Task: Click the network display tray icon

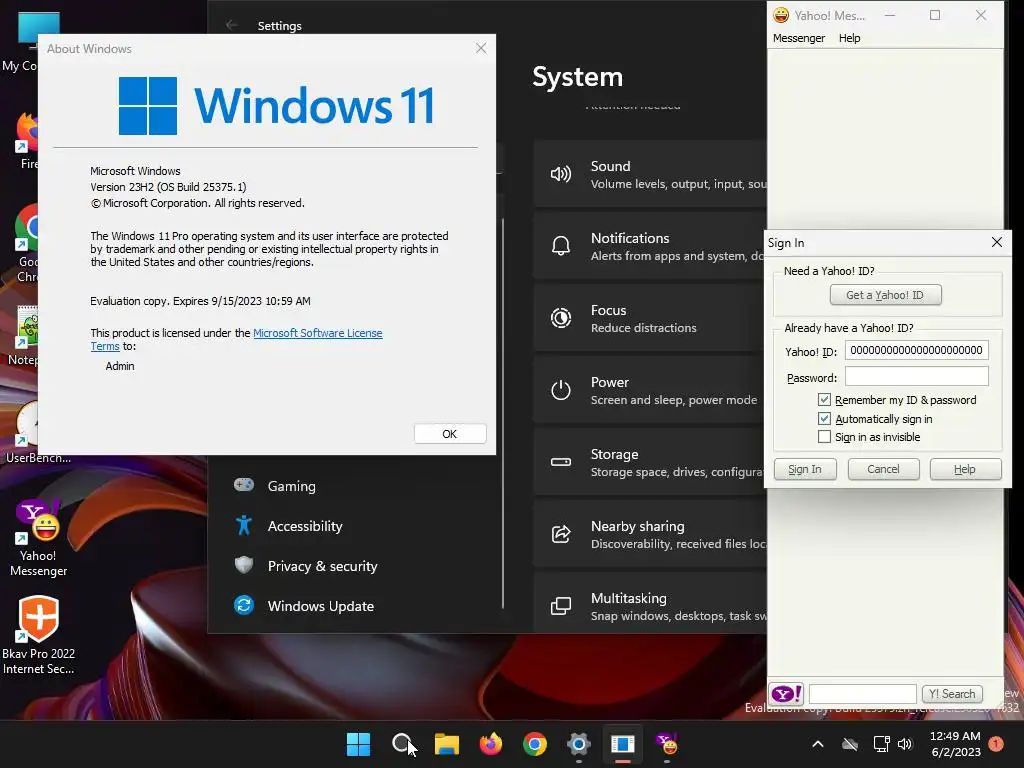Action: (882, 744)
